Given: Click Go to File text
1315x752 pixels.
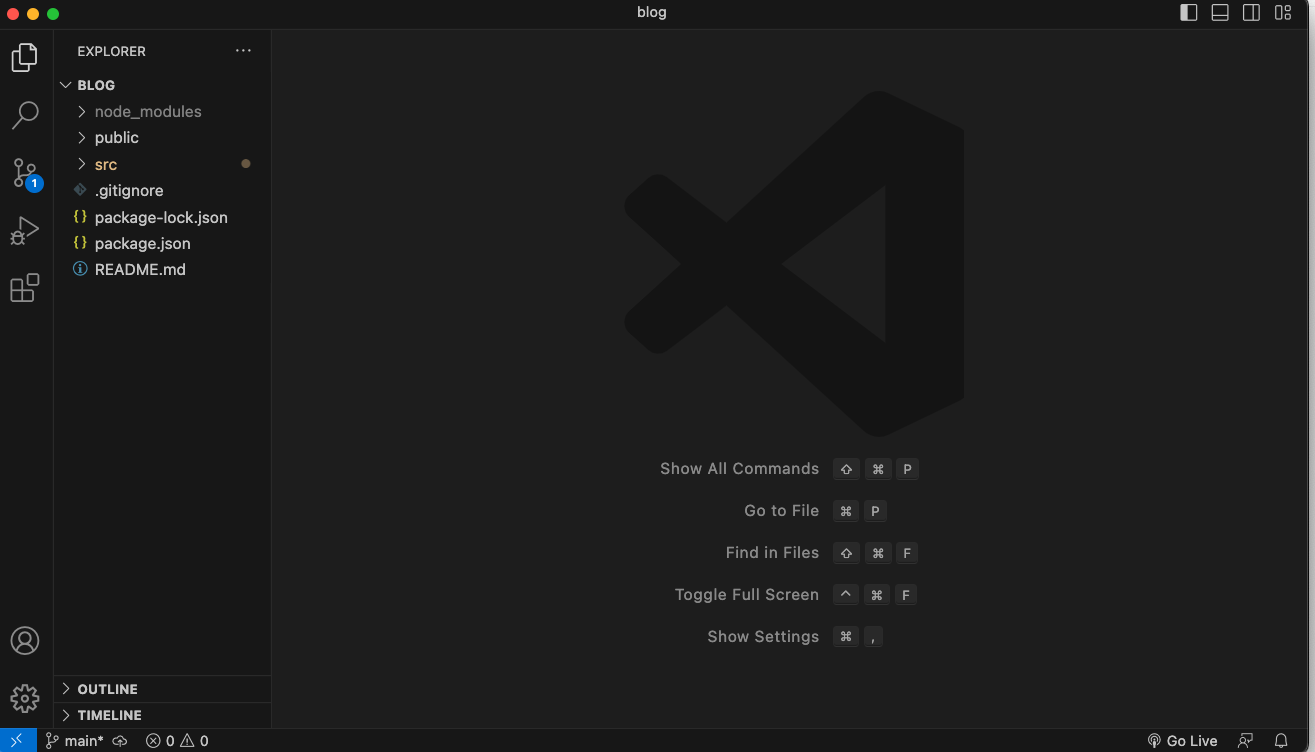Looking at the screenshot, I should (x=781, y=511).
